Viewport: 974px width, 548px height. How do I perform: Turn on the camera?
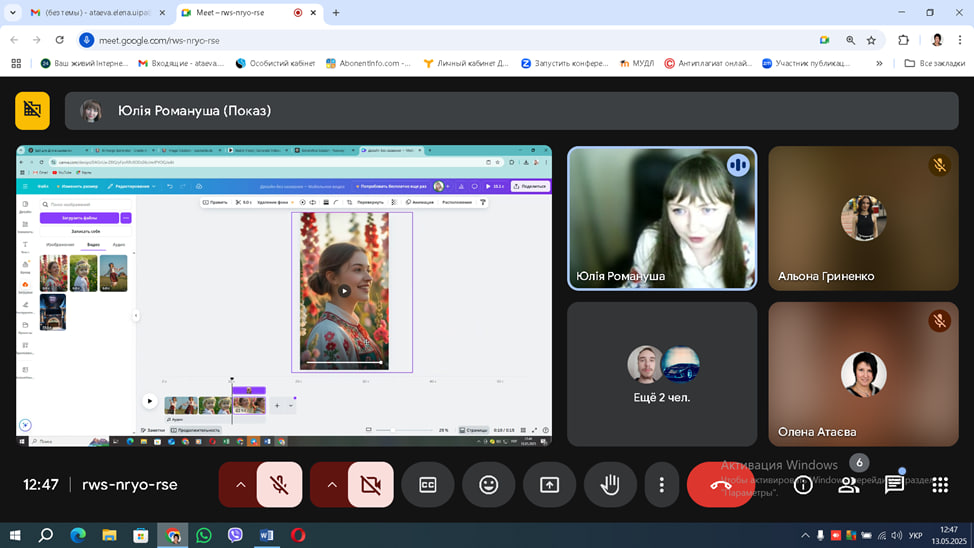(371, 485)
